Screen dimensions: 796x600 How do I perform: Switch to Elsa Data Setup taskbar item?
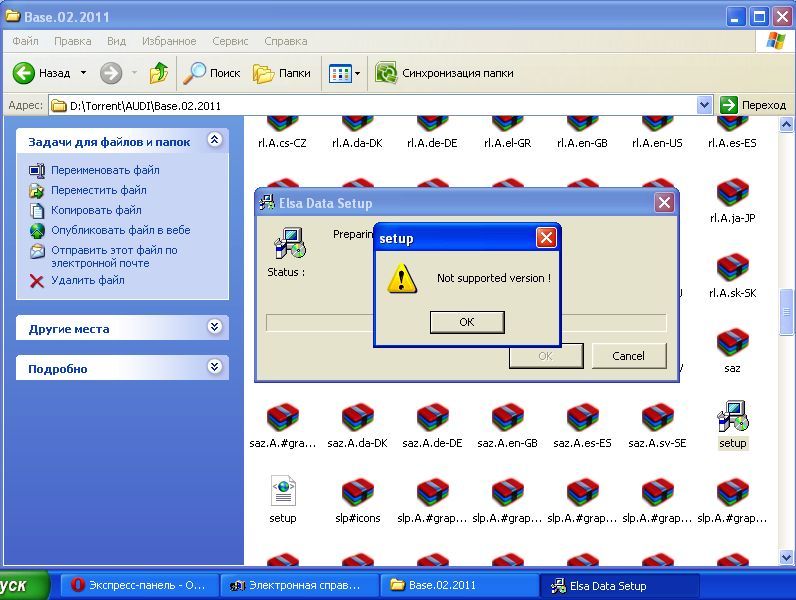coord(620,585)
